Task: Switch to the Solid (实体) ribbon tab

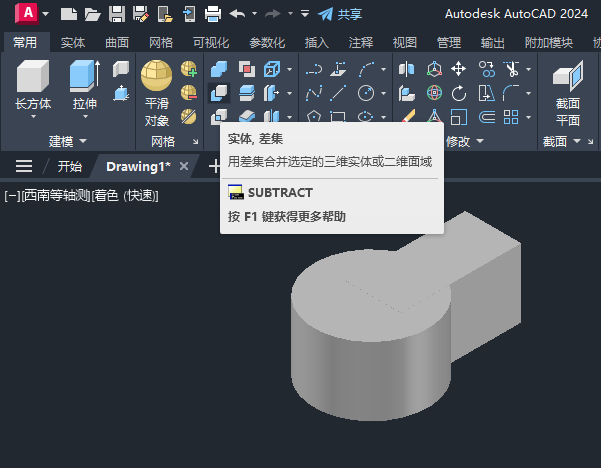Action: point(73,42)
